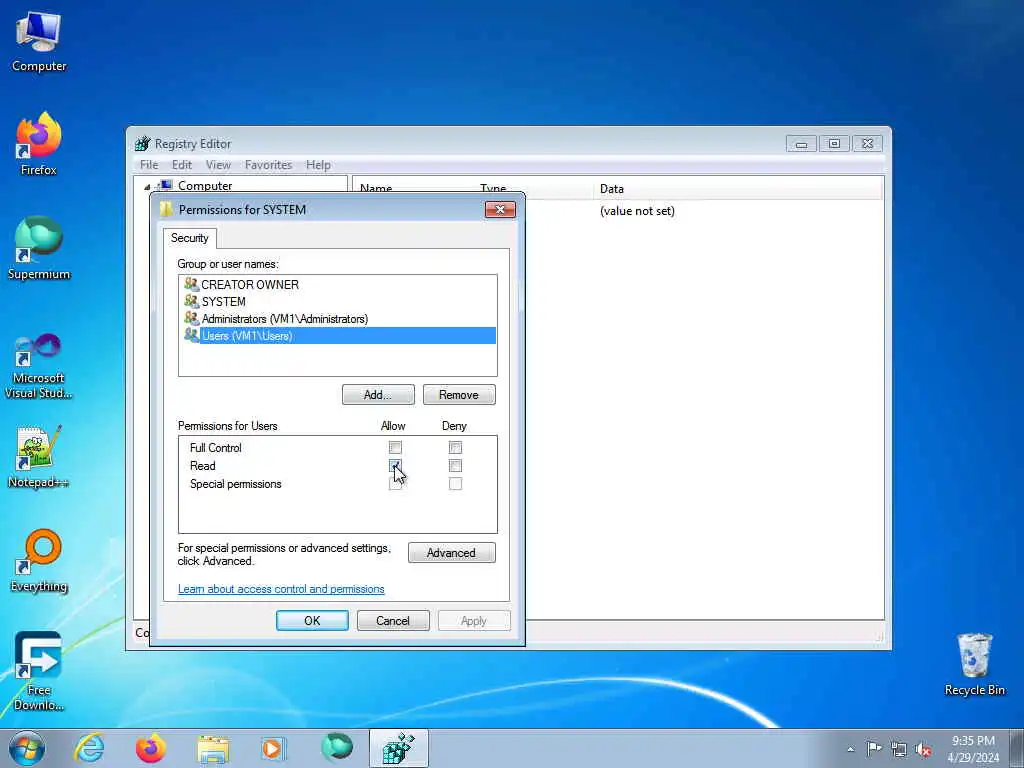Open Supermium from the taskbar
This screenshot has height=768, width=1024.
tap(336, 748)
